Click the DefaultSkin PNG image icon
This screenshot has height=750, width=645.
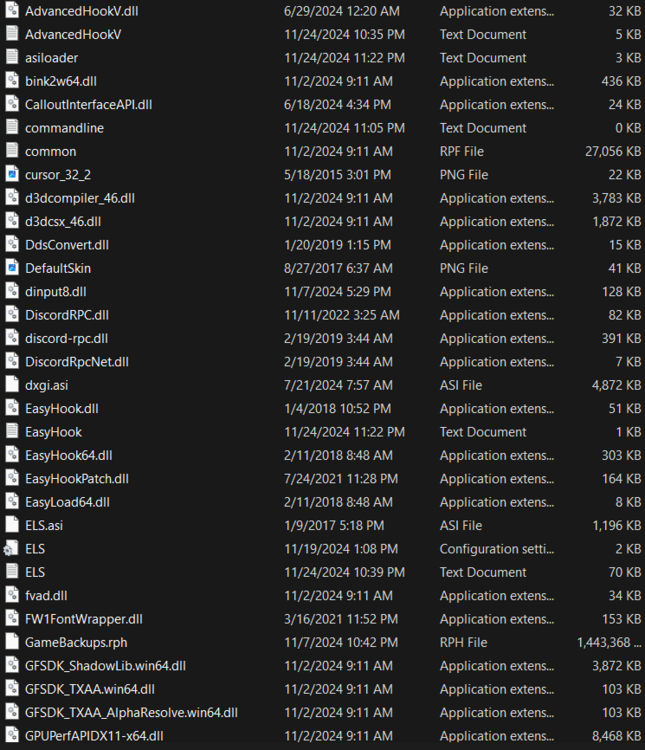(12, 268)
